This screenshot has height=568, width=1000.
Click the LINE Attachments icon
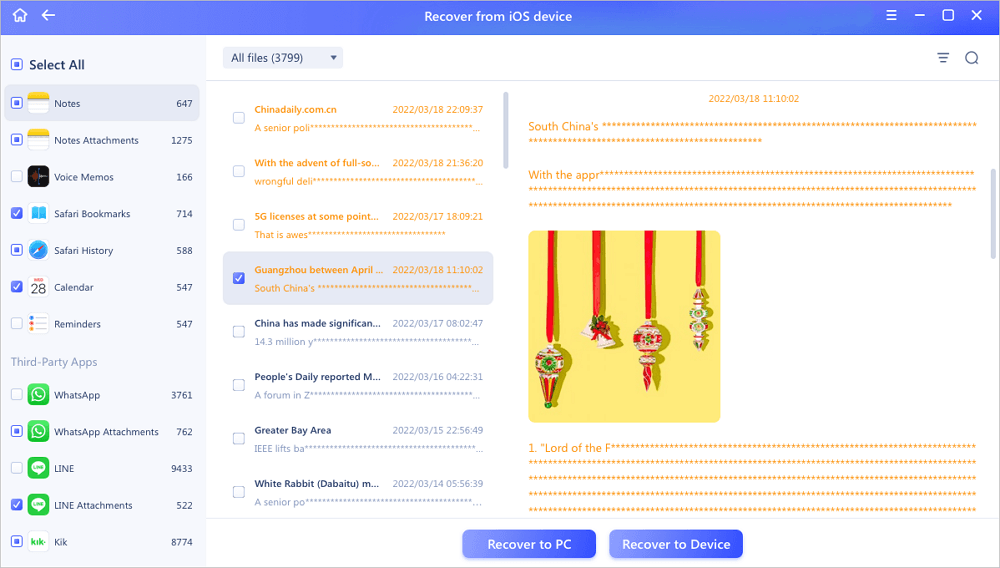point(38,505)
